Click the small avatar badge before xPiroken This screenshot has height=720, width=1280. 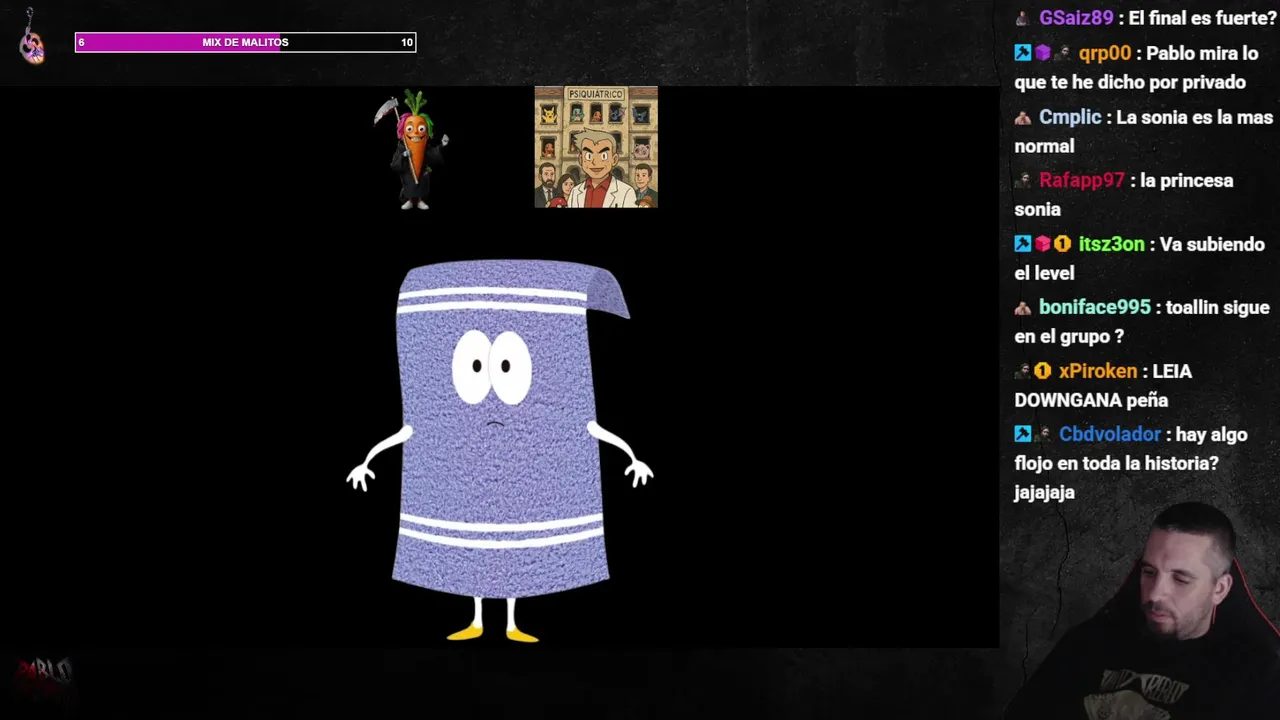pyautogui.click(x=1022, y=371)
